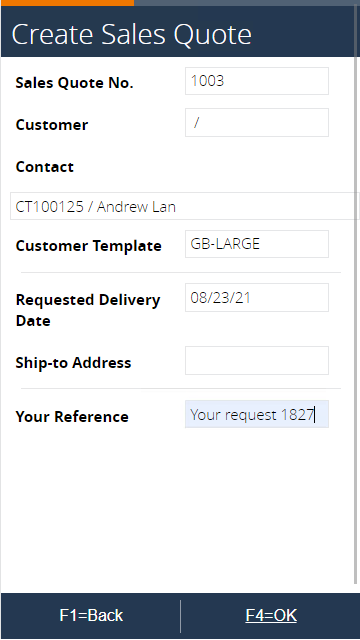This screenshot has height=640, width=360.
Task: Click the vertical scrollbar on the right edge
Action: pyautogui.click(x=355, y=294)
